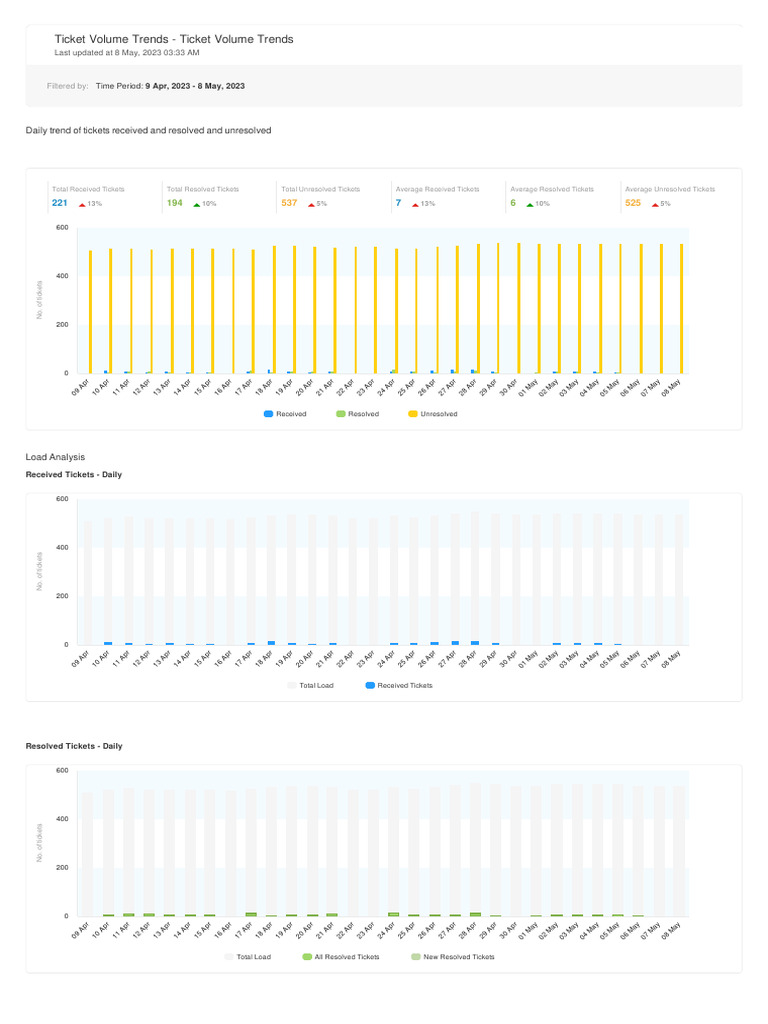Click the Total Unresolved Tickets value 537

click(x=289, y=203)
